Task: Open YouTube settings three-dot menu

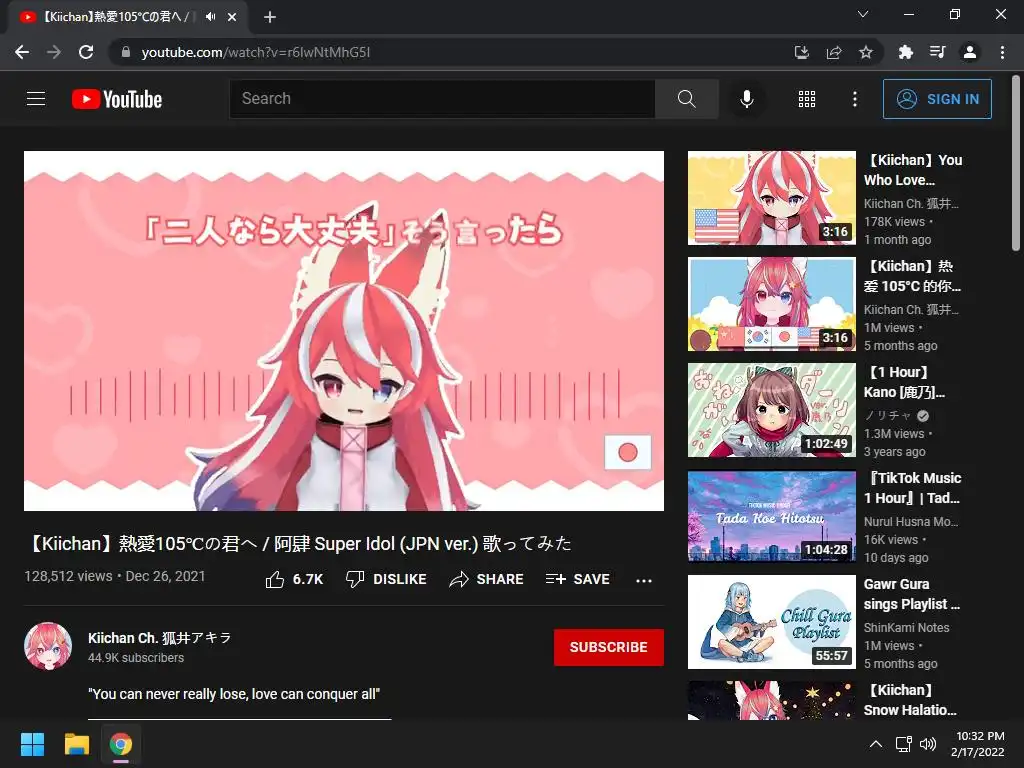Action: [854, 99]
